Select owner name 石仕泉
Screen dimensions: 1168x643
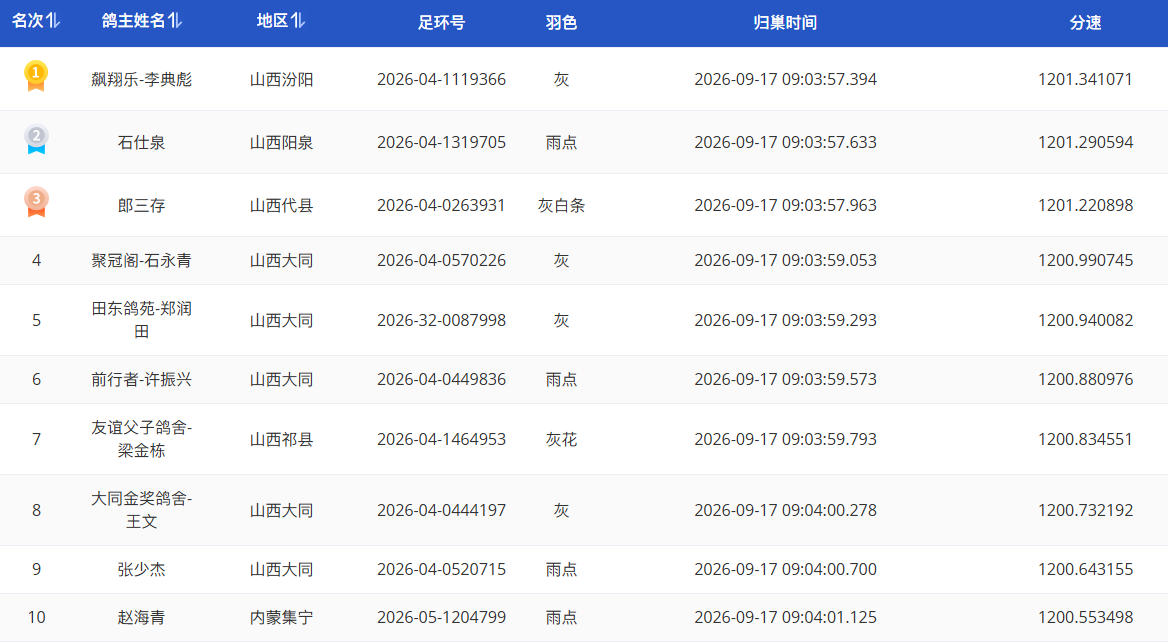click(142, 142)
